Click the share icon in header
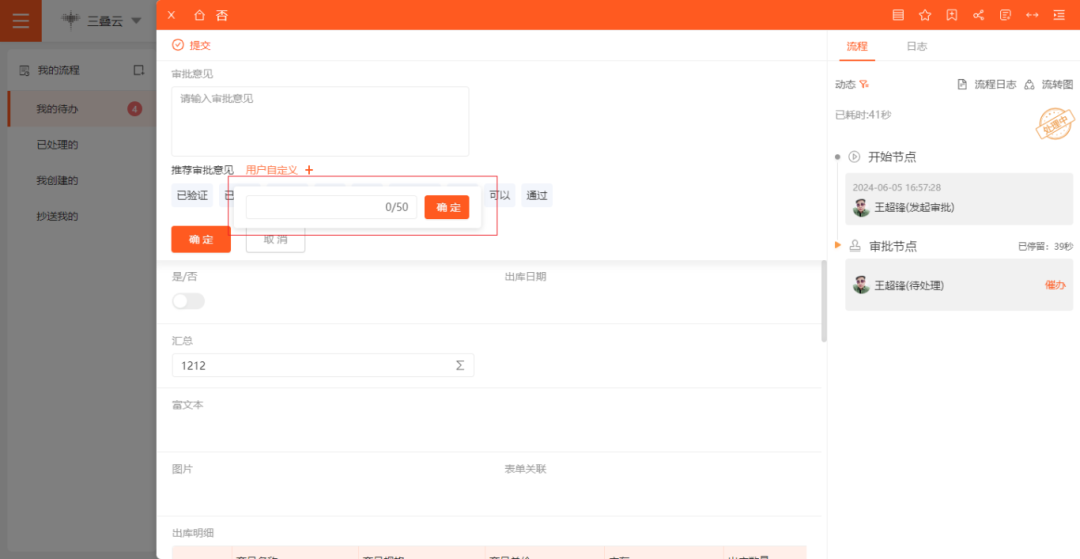This screenshot has width=1080, height=559. click(x=978, y=15)
